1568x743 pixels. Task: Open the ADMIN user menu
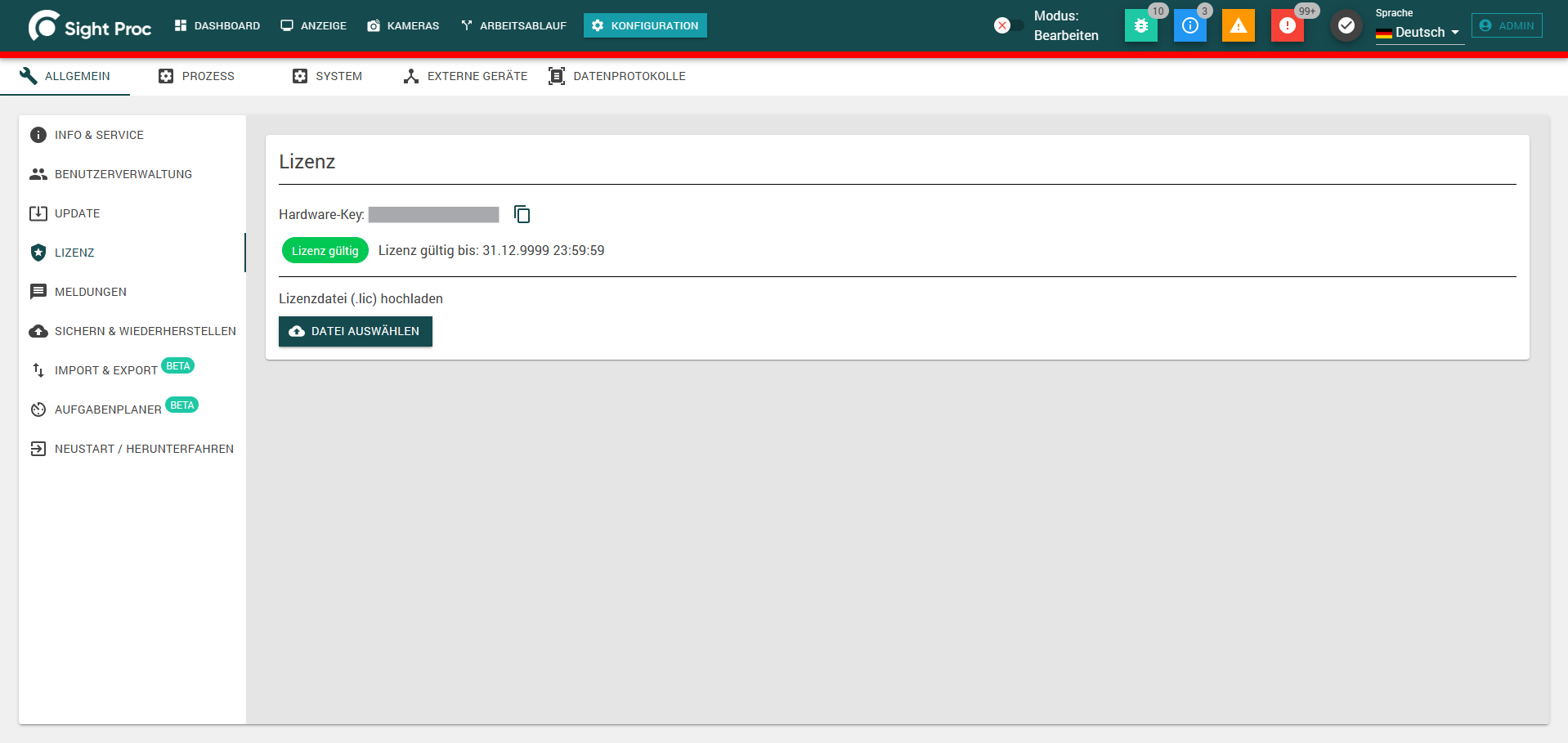tap(1507, 25)
